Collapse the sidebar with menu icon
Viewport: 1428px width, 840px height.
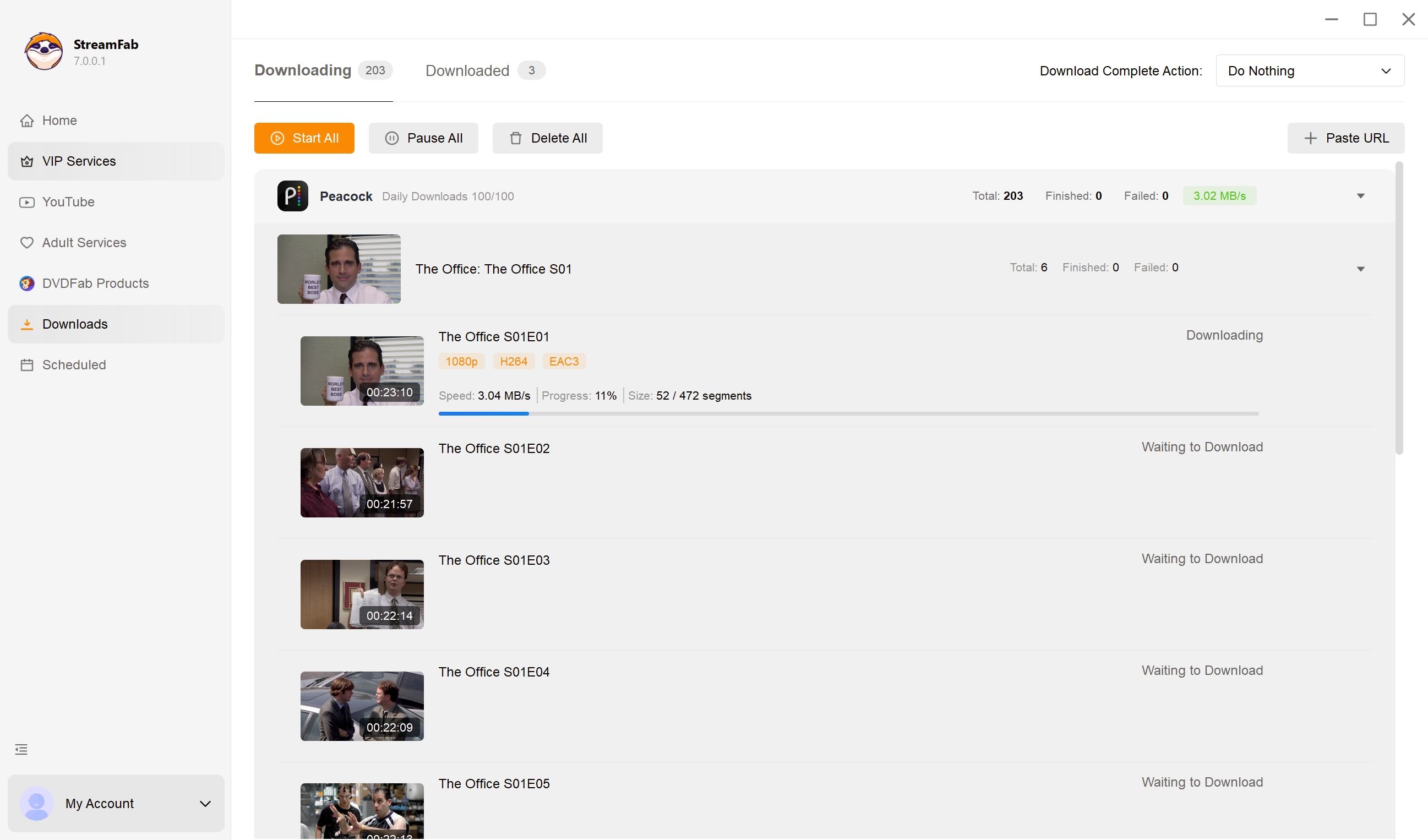pos(21,749)
